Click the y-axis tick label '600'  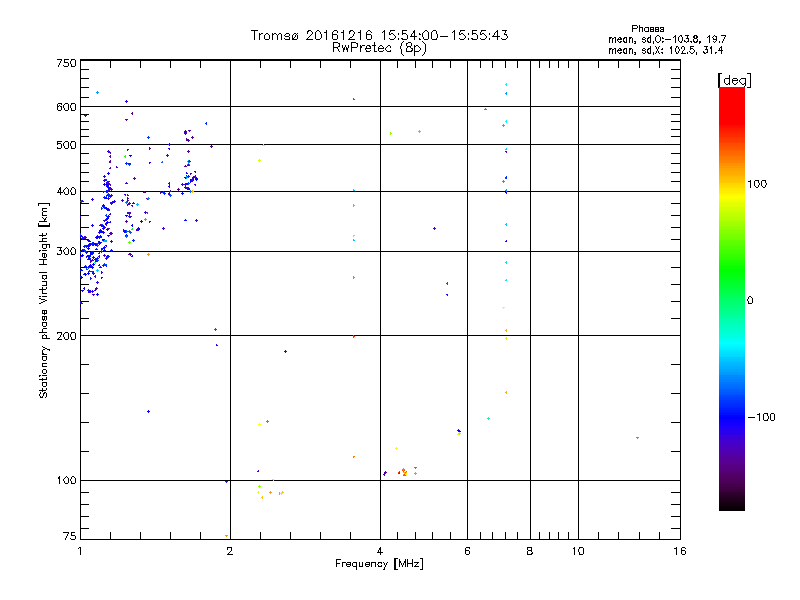pyautogui.click(x=66, y=107)
